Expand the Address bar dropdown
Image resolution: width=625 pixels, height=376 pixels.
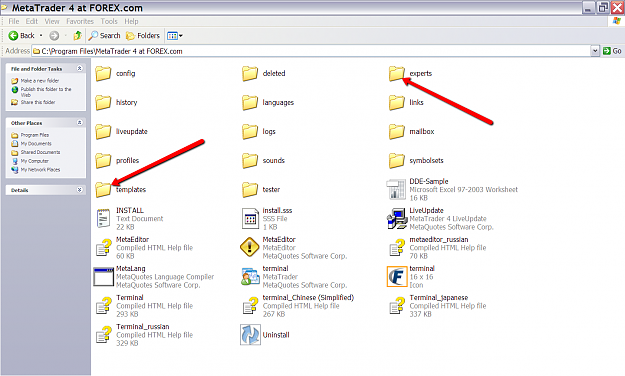coord(595,51)
